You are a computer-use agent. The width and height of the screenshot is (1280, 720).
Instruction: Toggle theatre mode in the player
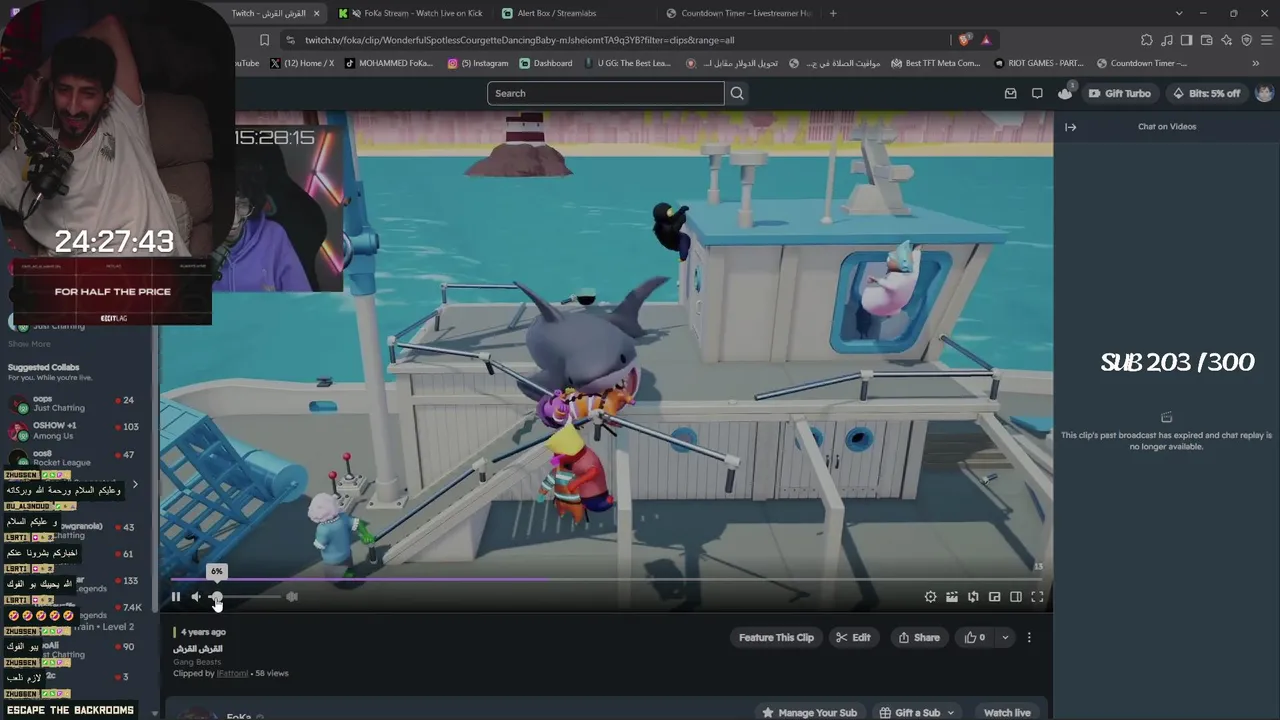click(x=1016, y=597)
